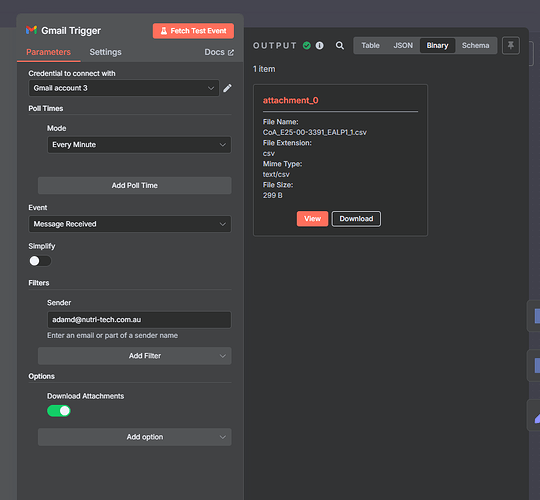Click Fetch Test Event button
Screen dimensions: 540x500
coord(193,31)
